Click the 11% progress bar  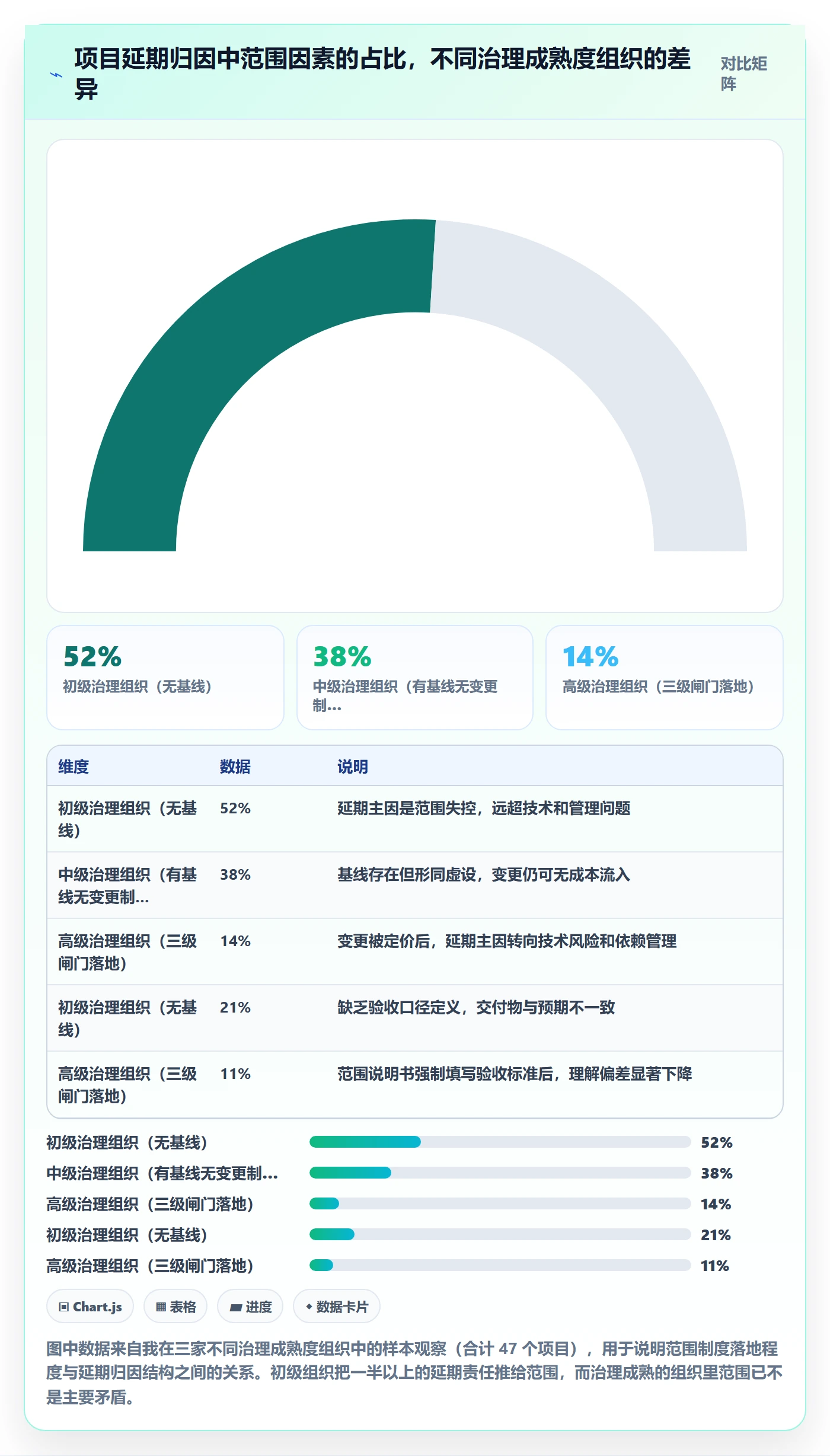tap(500, 1265)
